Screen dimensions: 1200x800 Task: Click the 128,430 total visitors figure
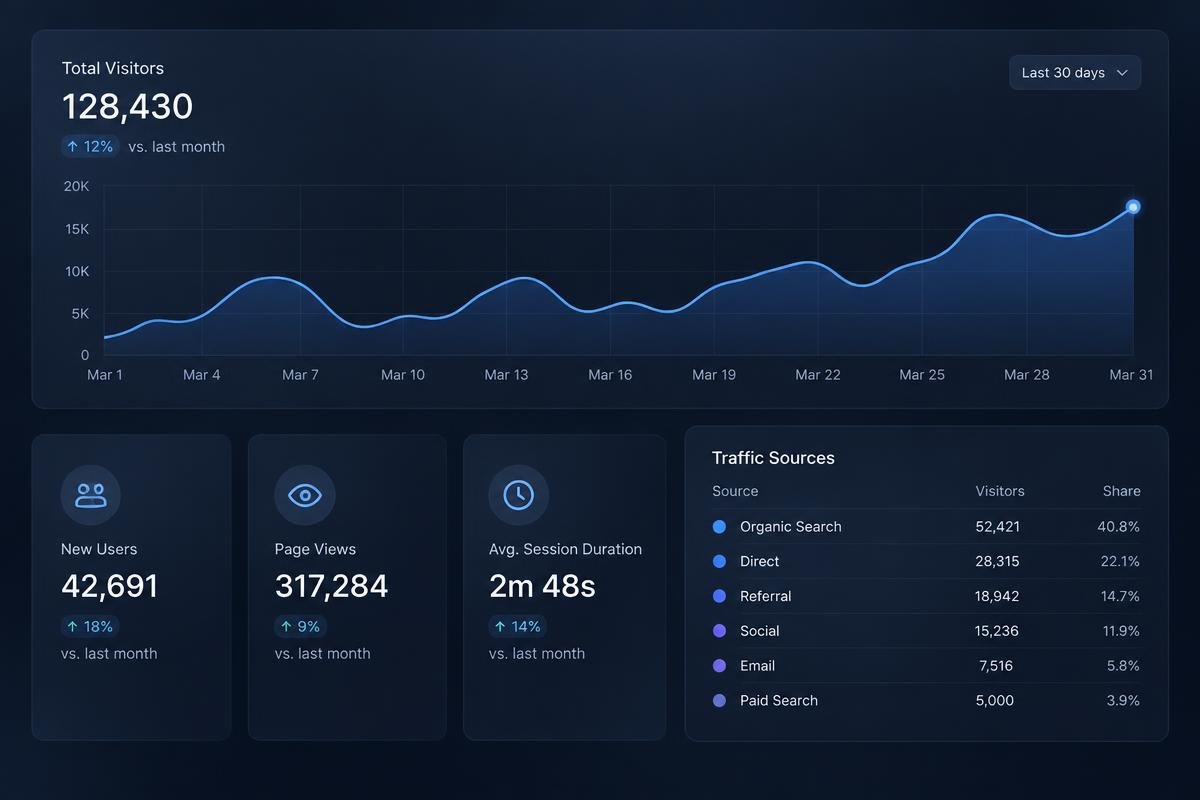(127, 106)
